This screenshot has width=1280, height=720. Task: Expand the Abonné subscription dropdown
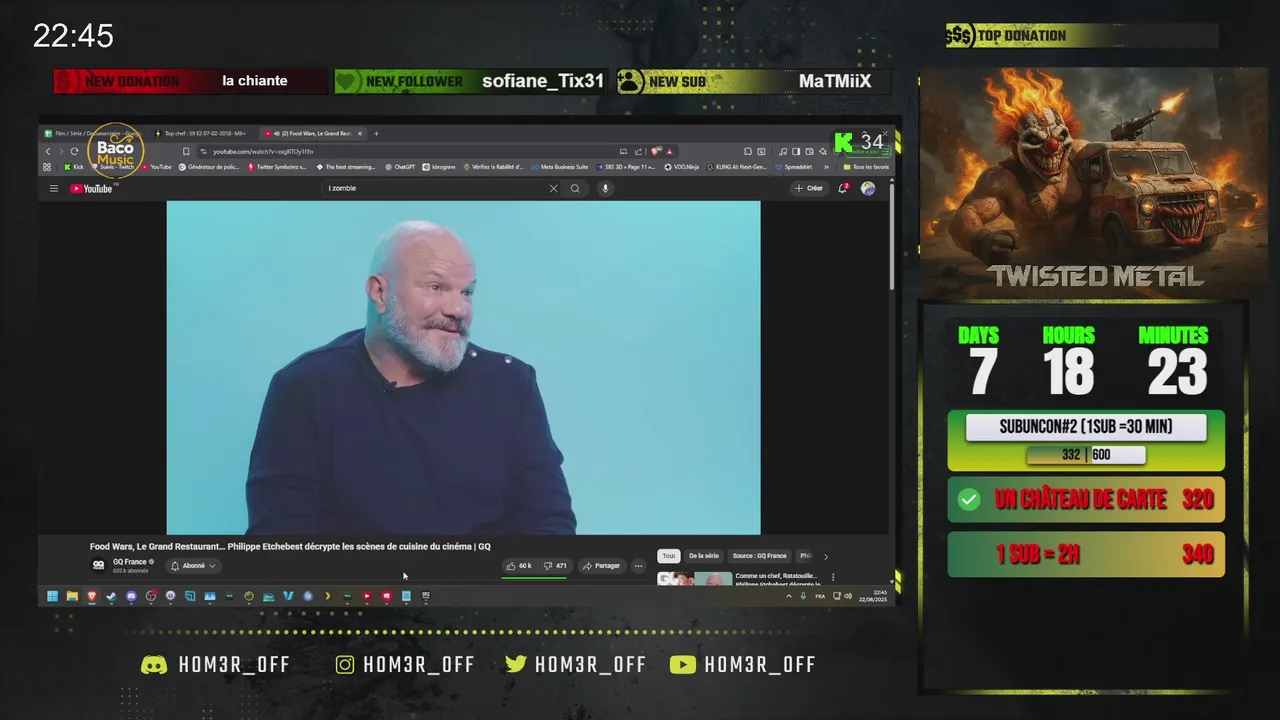tap(193, 566)
